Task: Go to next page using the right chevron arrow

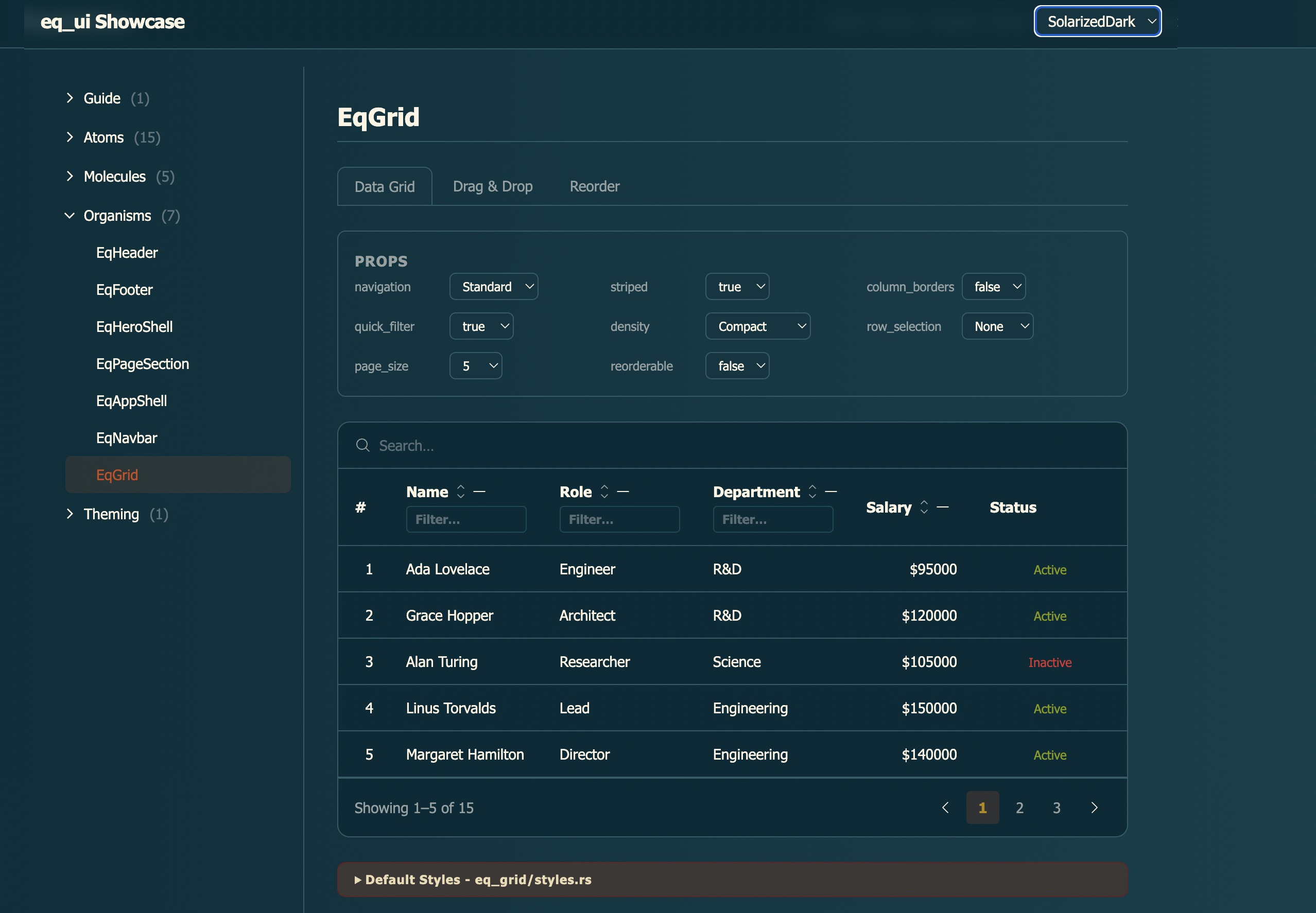Action: pyautogui.click(x=1095, y=807)
